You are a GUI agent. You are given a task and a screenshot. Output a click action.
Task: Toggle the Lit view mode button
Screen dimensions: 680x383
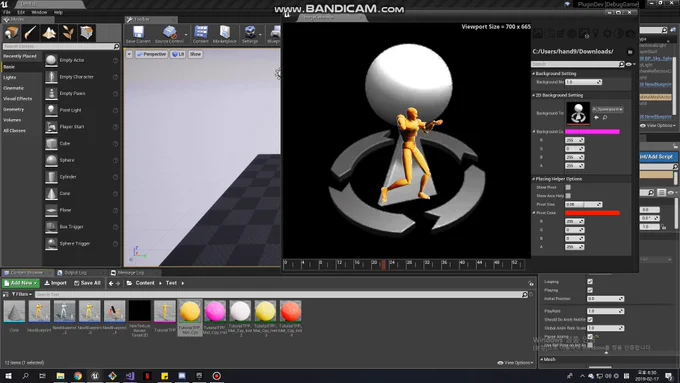178,54
